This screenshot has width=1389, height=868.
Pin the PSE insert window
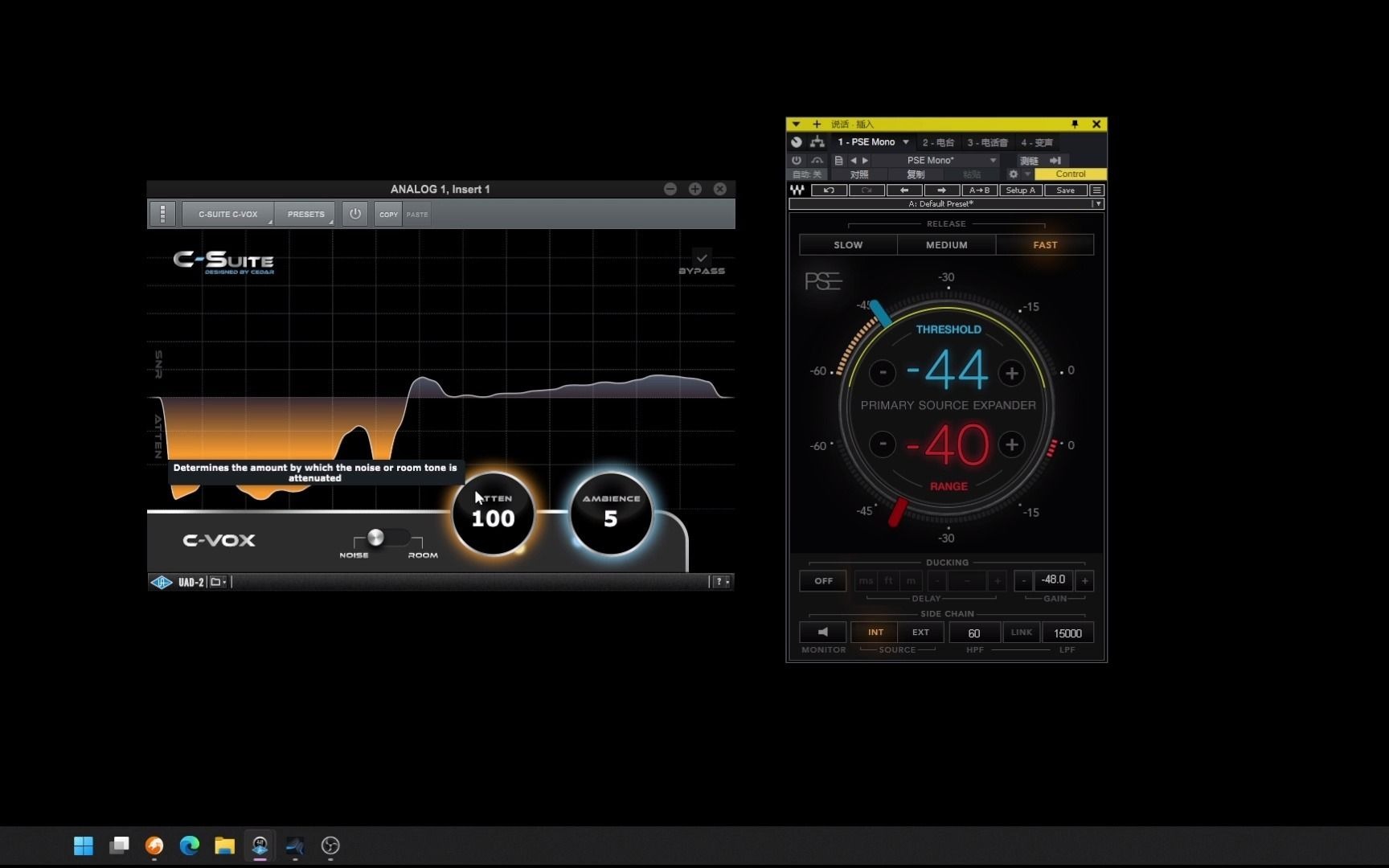pyautogui.click(x=1075, y=124)
